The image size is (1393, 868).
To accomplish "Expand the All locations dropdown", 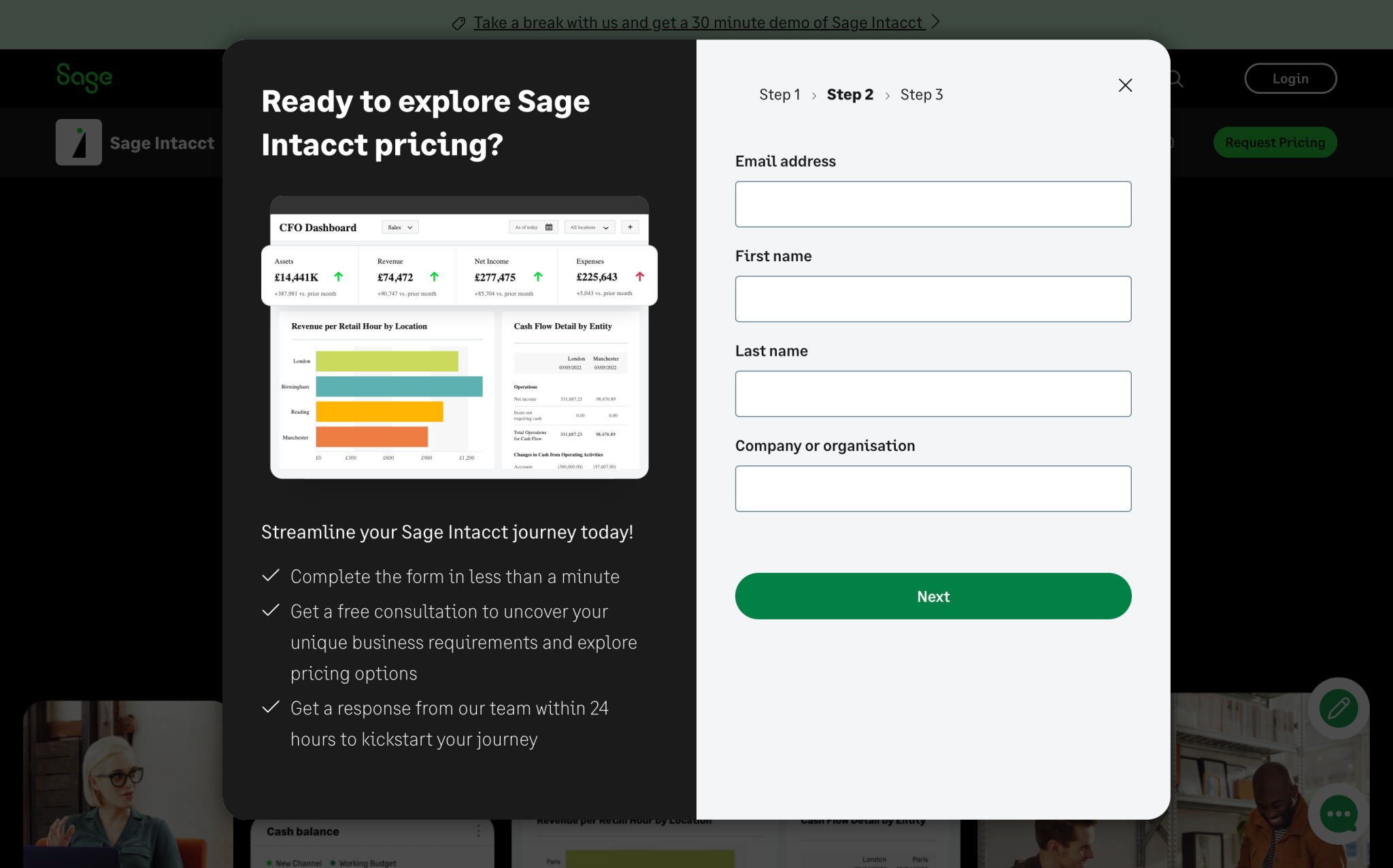I will point(589,227).
